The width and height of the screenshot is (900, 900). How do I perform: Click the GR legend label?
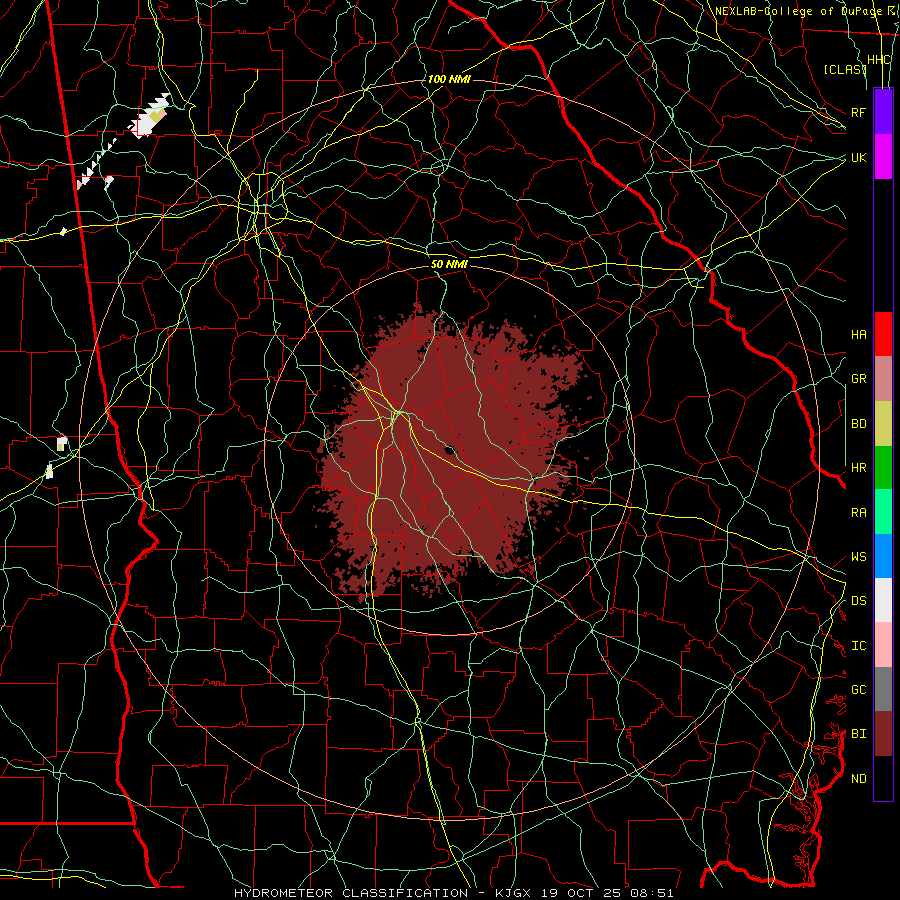(859, 379)
